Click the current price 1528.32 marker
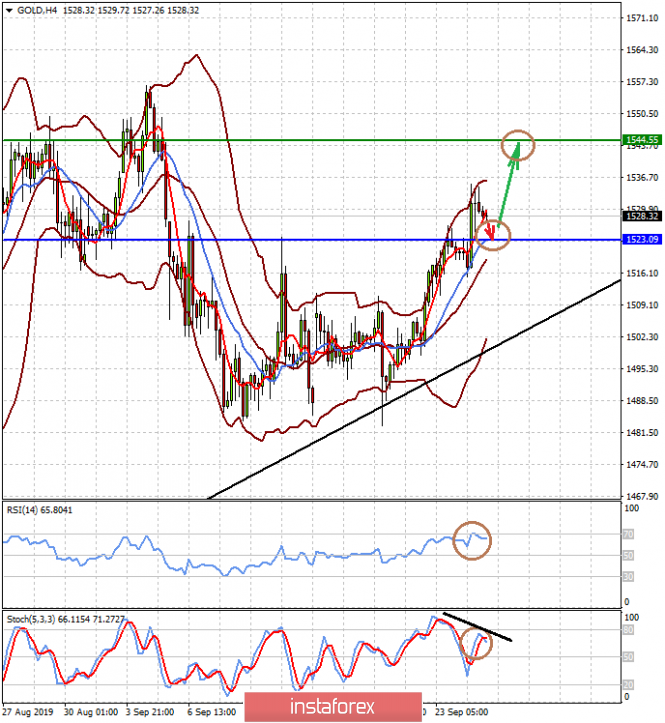665x723 pixels. pyautogui.click(x=642, y=216)
